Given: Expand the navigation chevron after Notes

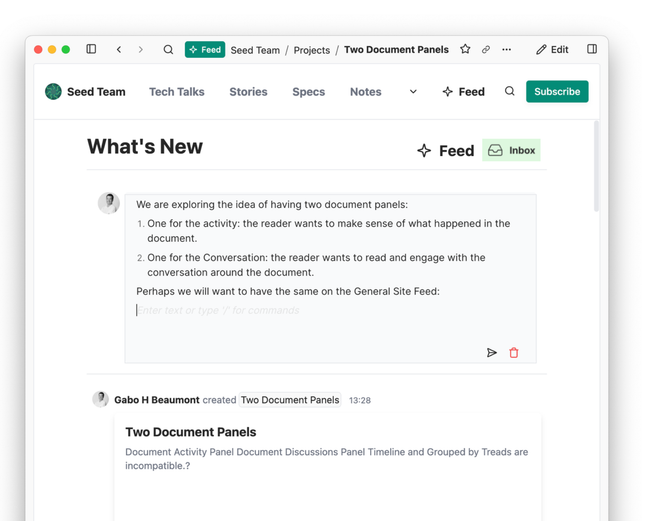Looking at the screenshot, I should [413, 92].
